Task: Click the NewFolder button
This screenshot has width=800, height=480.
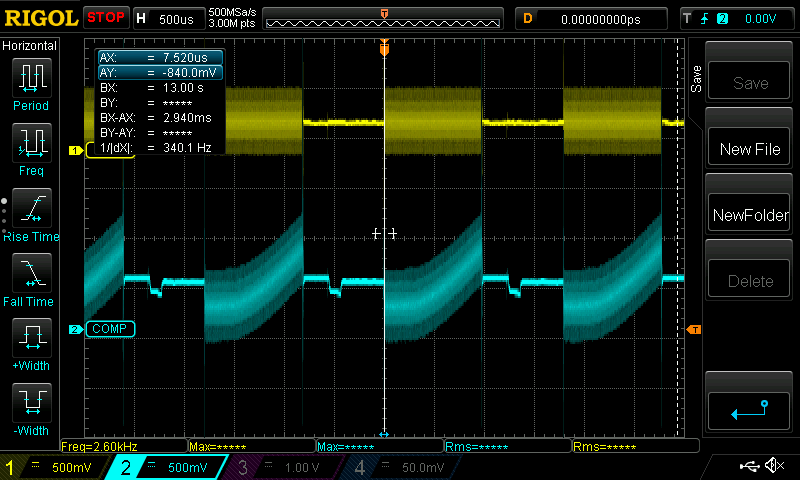Action: [748, 214]
